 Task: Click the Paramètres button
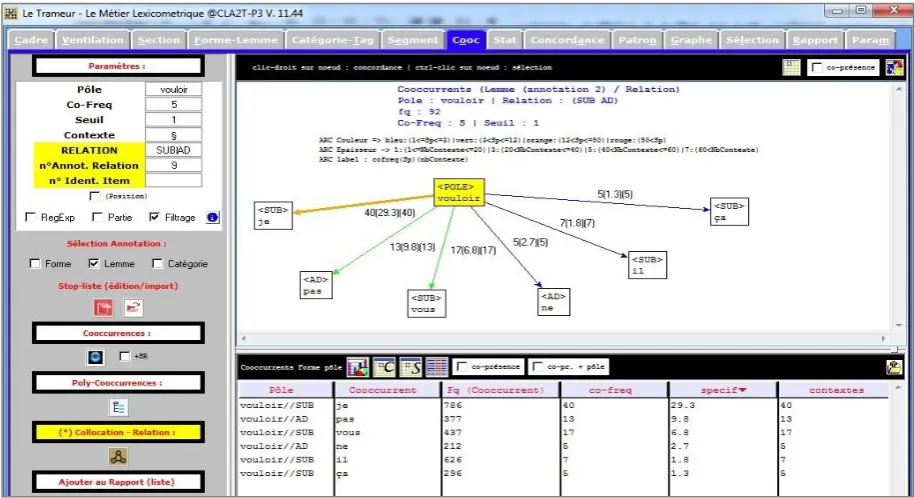tap(118, 66)
